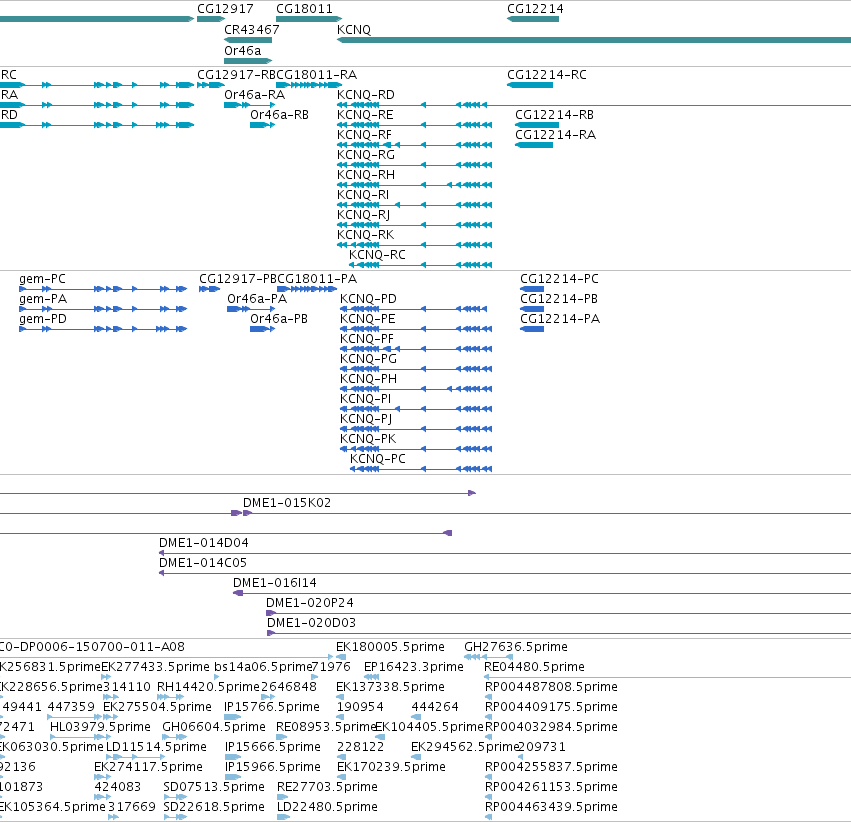Click protein label 'KCNQ-PF'
Image resolution: width=851 pixels, height=822 pixels.
[367, 339]
